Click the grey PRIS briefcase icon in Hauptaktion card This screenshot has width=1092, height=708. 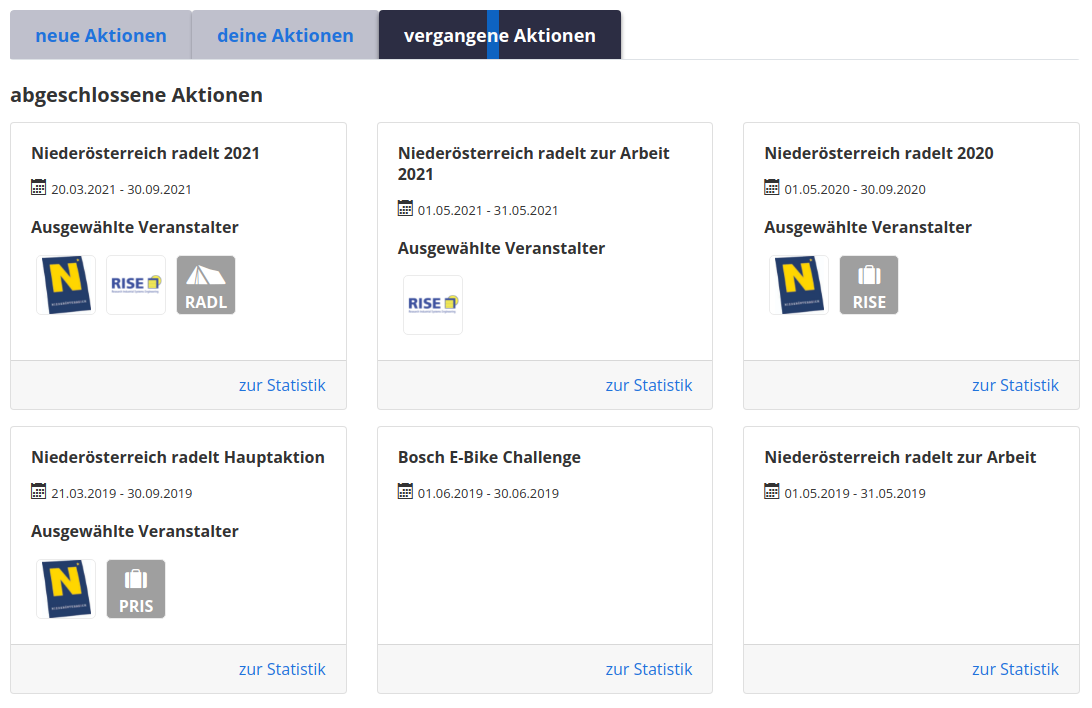[136, 589]
